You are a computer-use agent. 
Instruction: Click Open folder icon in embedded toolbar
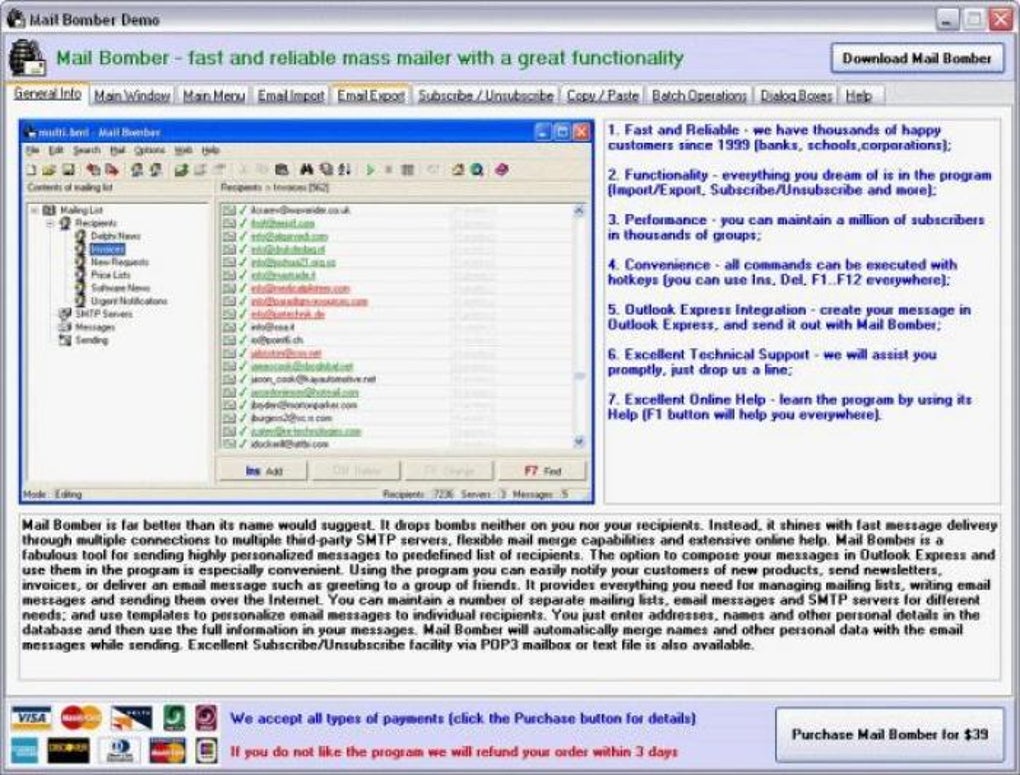tap(49, 170)
